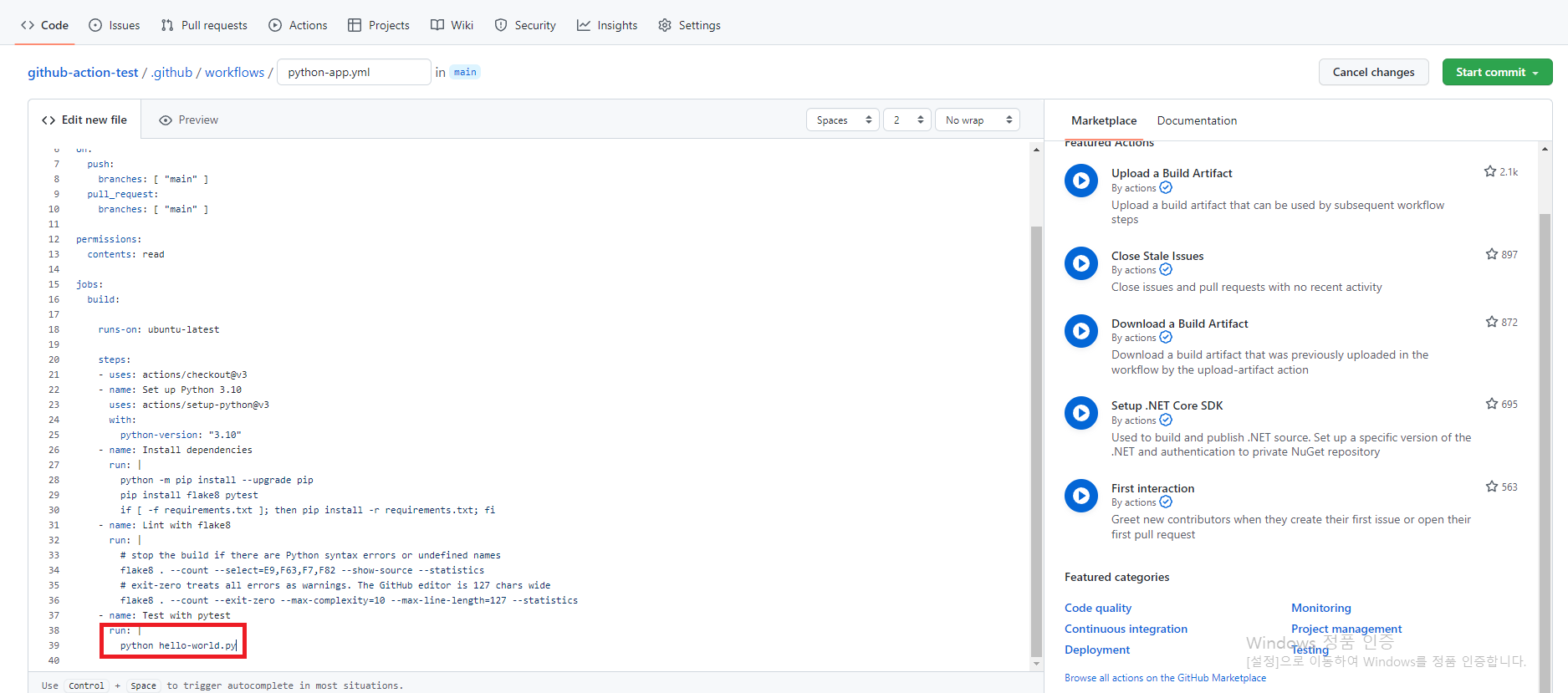This screenshot has height=693, width=1568.
Task: Switch to the Preview tab
Action: click(189, 120)
